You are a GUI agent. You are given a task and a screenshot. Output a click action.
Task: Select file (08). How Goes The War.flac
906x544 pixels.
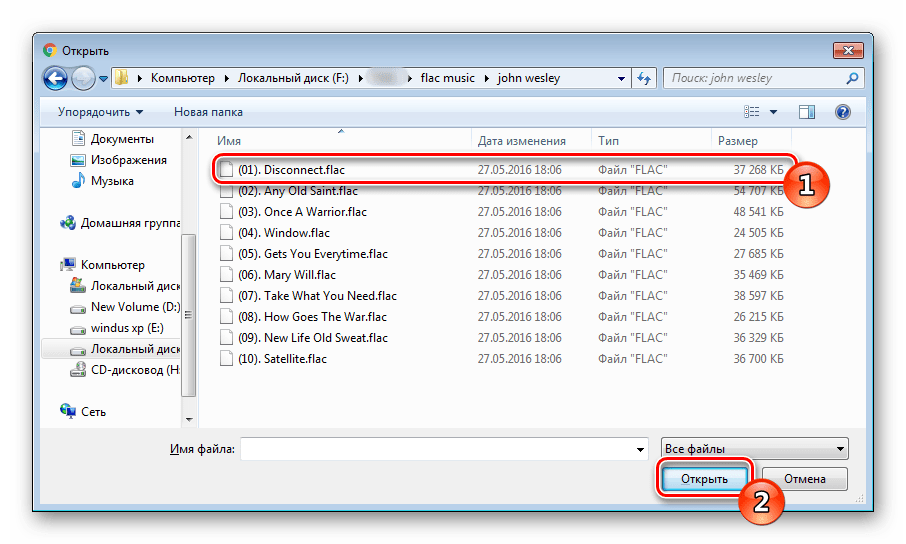point(502,317)
